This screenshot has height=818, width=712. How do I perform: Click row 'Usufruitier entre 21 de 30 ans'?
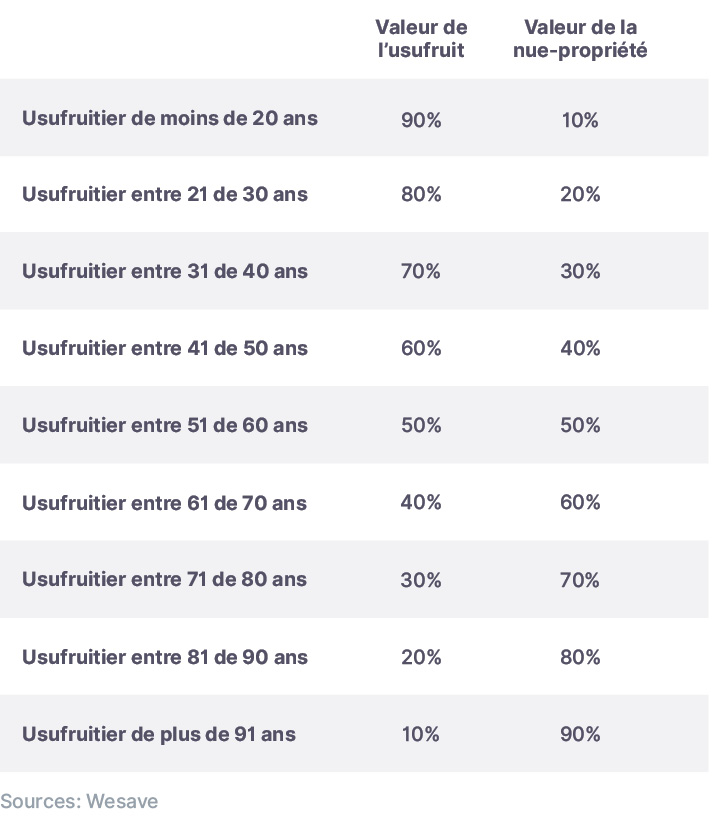pos(354,194)
